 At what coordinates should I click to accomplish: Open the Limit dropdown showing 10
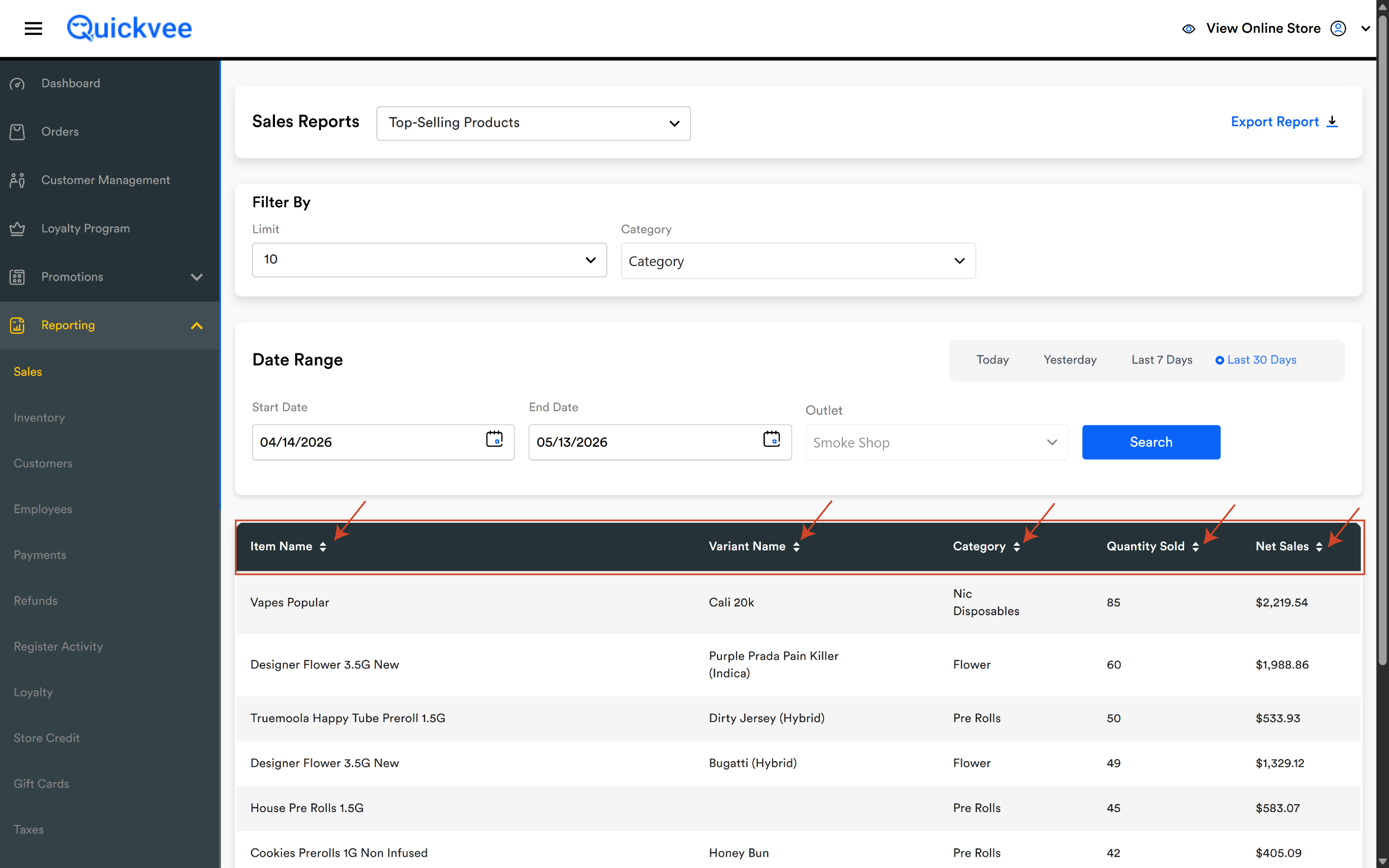[x=429, y=259]
